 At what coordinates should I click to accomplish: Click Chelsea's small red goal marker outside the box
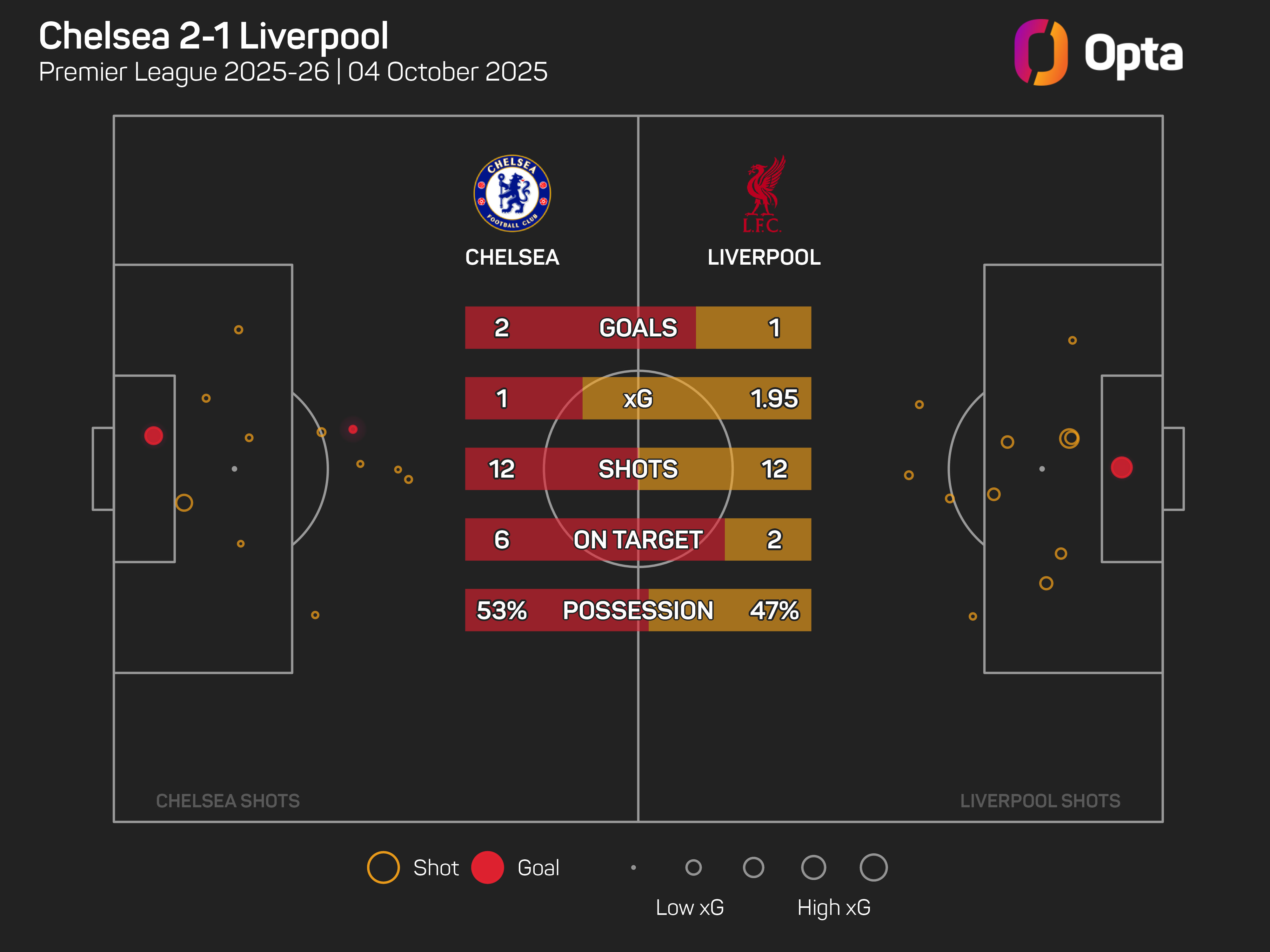(352, 429)
